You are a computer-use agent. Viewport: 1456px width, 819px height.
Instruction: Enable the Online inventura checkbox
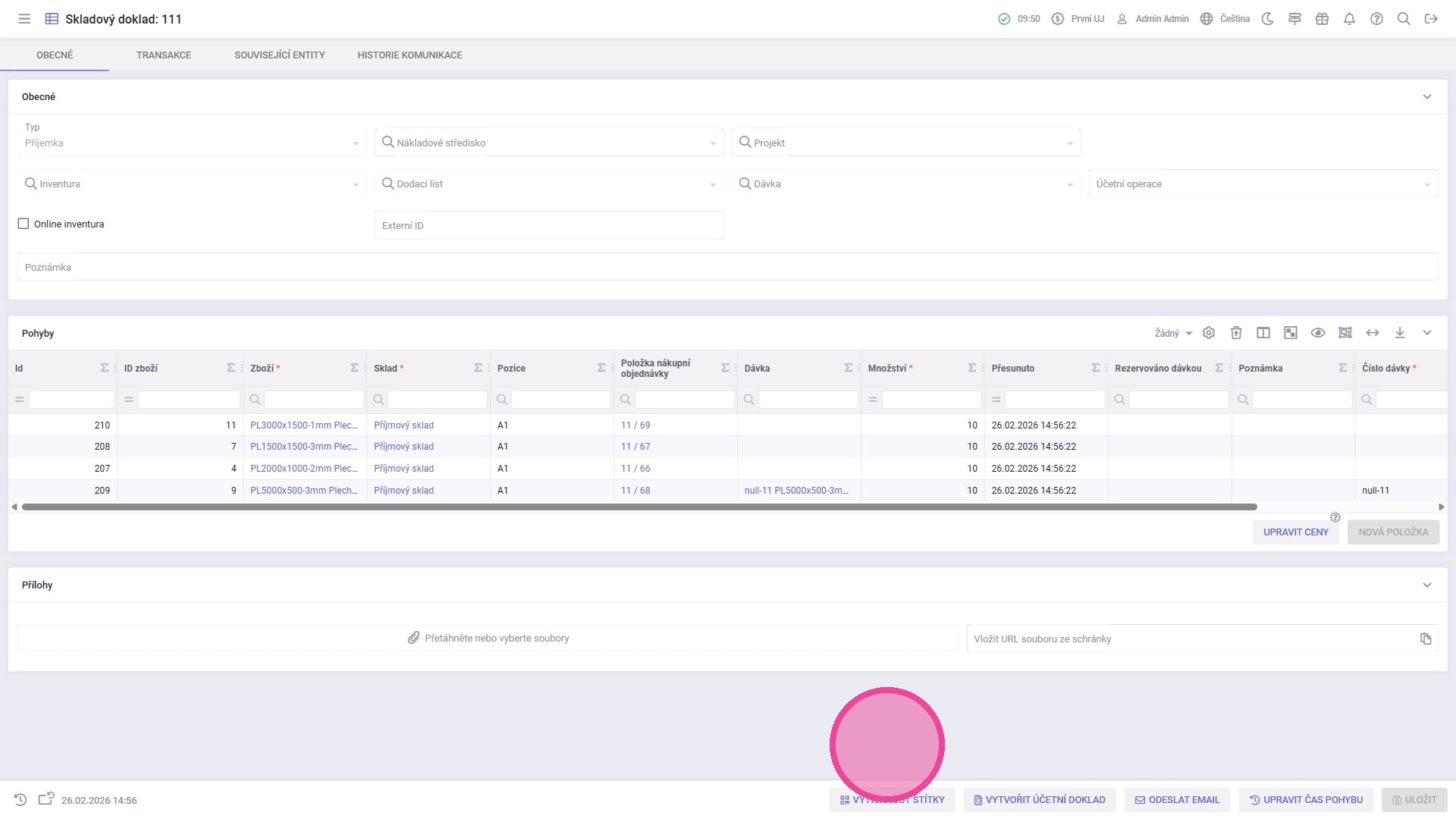pos(24,224)
